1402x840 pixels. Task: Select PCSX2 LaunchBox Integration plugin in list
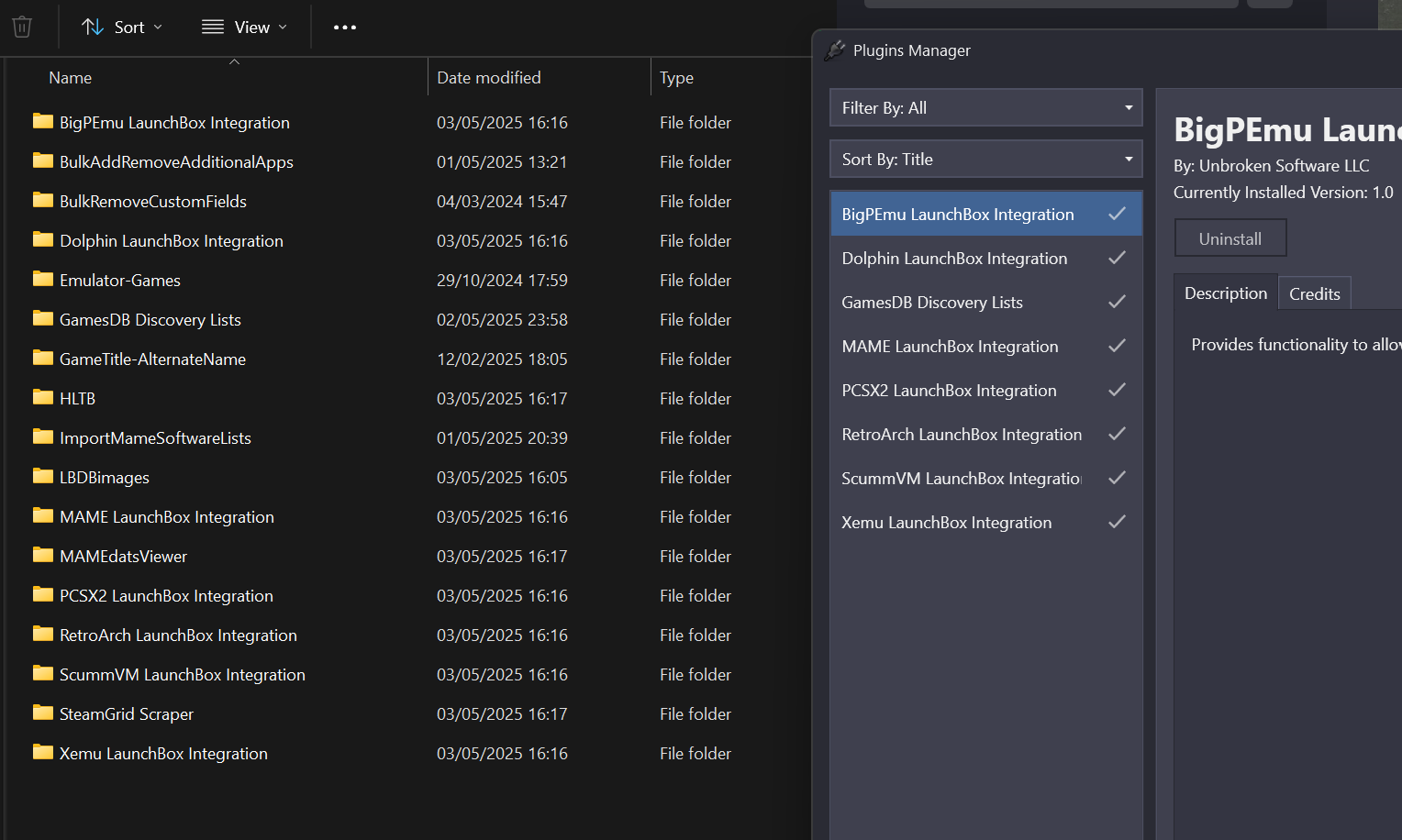(986, 391)
